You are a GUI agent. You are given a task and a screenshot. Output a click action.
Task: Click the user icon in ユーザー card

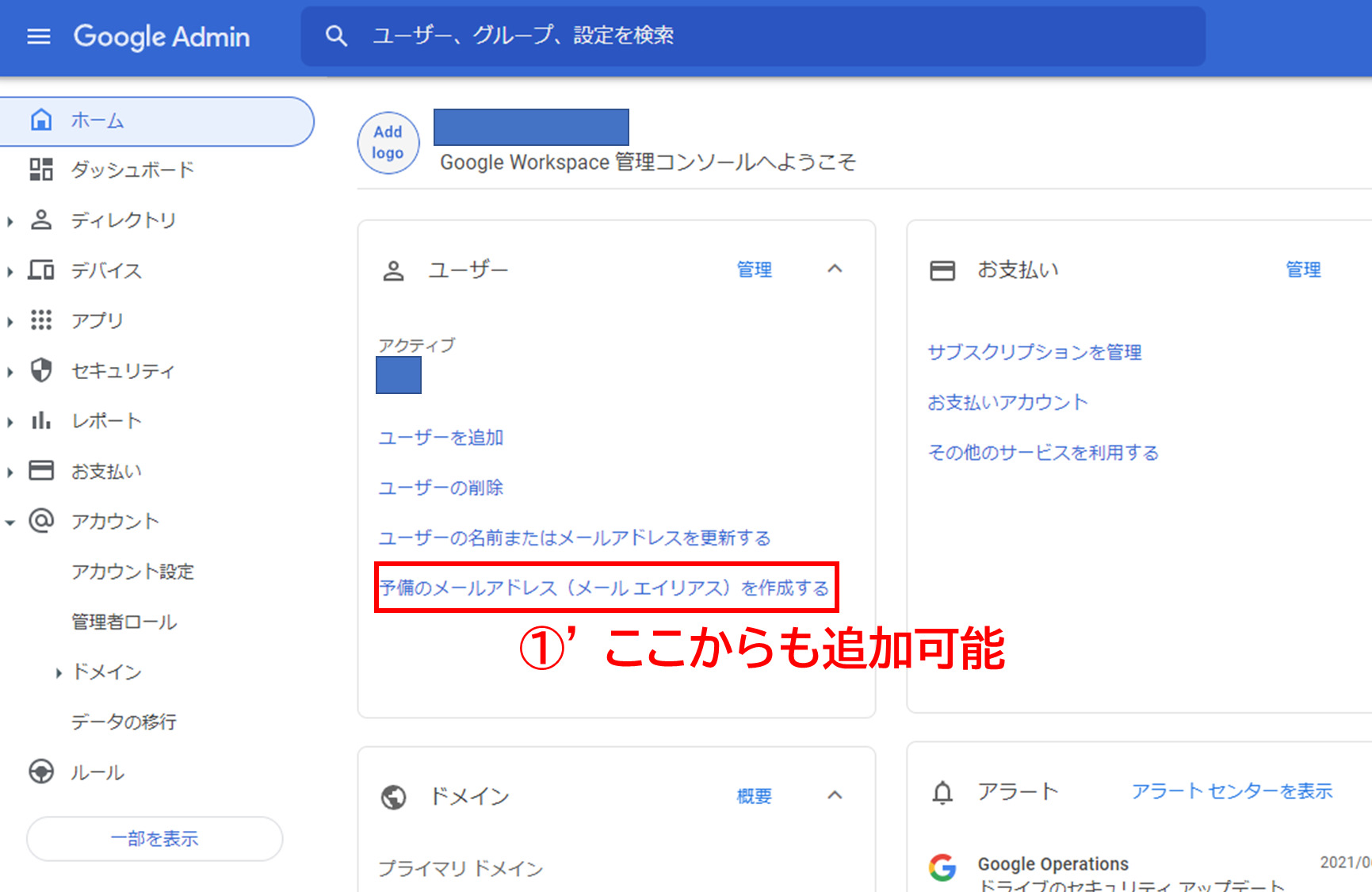[393, 270]
